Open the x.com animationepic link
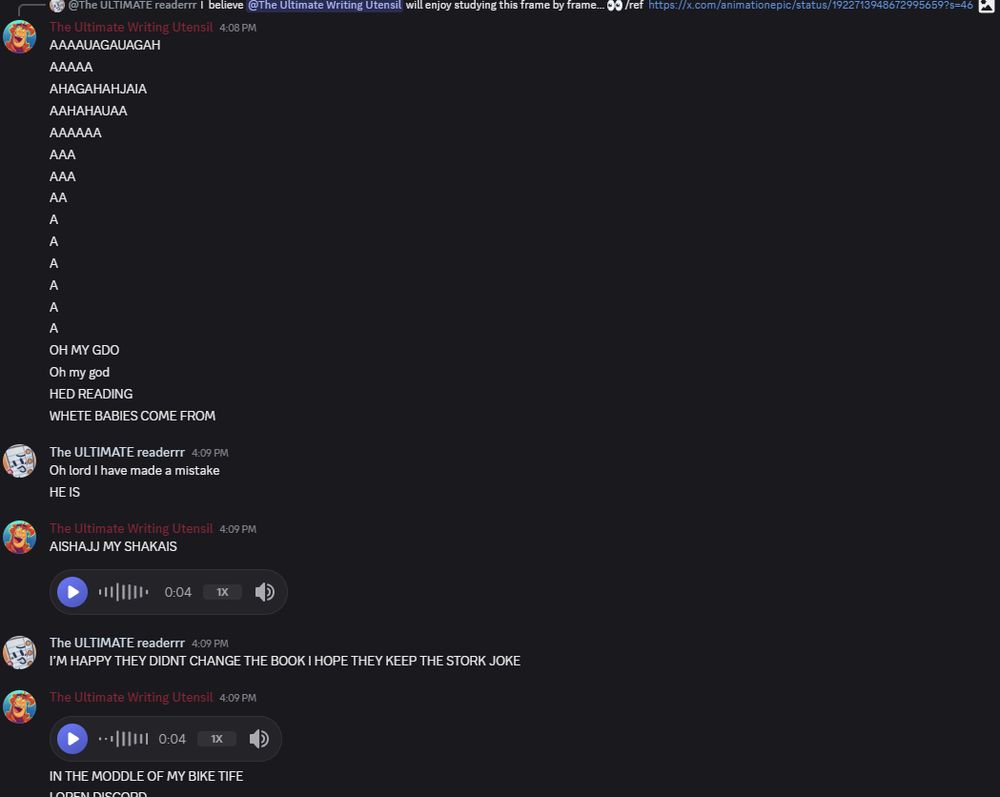Screen dimensions: 1000x797 coord(811,5)
